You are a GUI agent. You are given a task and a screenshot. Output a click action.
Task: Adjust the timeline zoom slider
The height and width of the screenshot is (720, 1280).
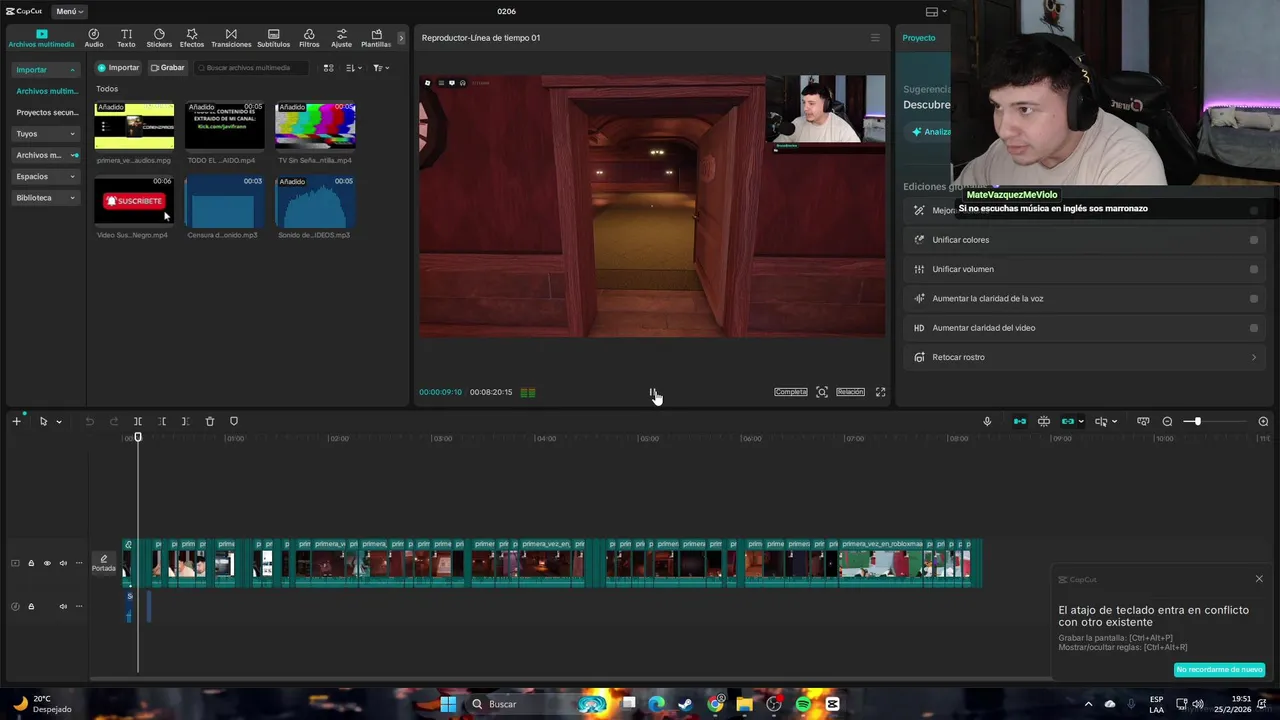pyautogui.click(x=1197, y=421)
